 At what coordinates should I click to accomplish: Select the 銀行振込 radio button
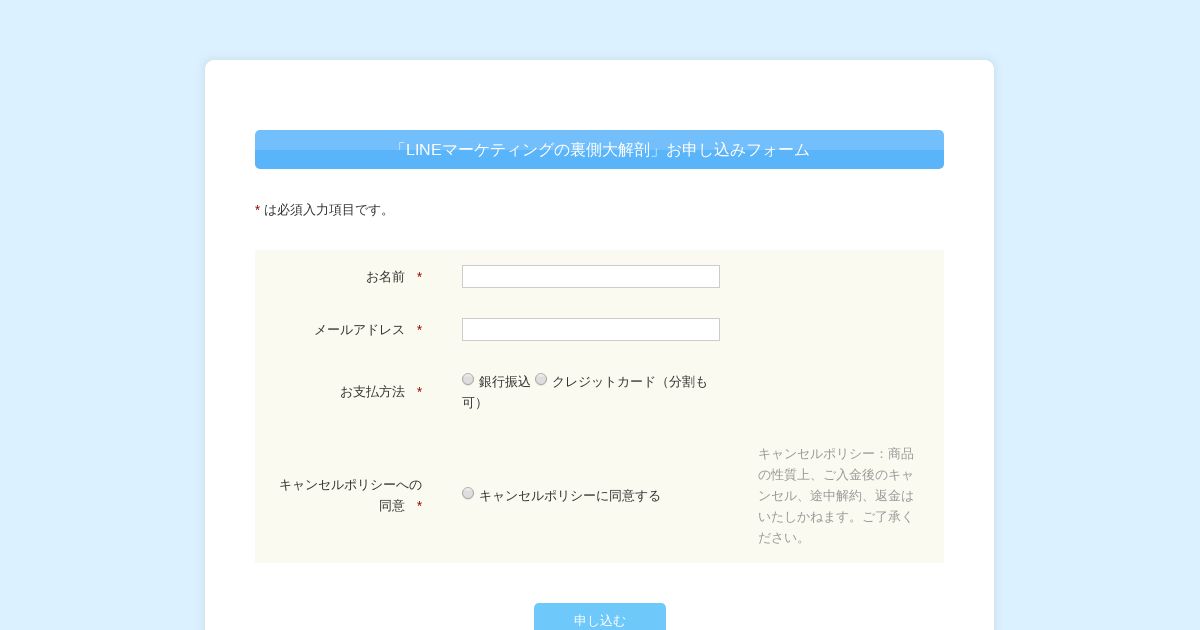[468, 379]
